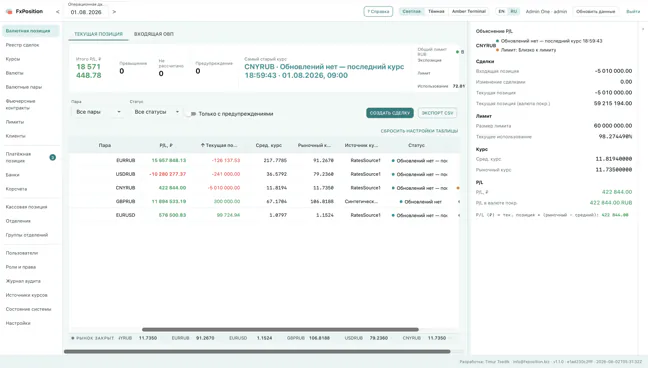Open Платёжная позиция in sidebar

pyautogui.click(x=31, y=158)
